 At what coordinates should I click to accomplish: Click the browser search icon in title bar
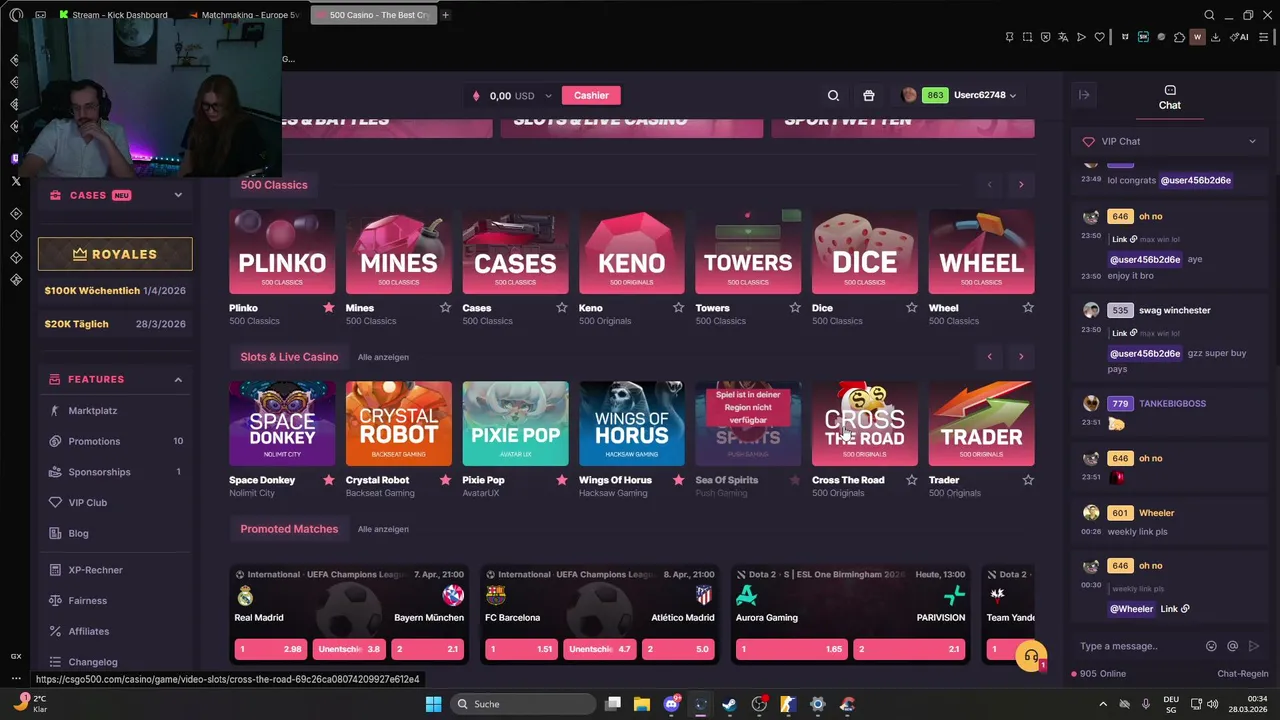(1209, 15)
